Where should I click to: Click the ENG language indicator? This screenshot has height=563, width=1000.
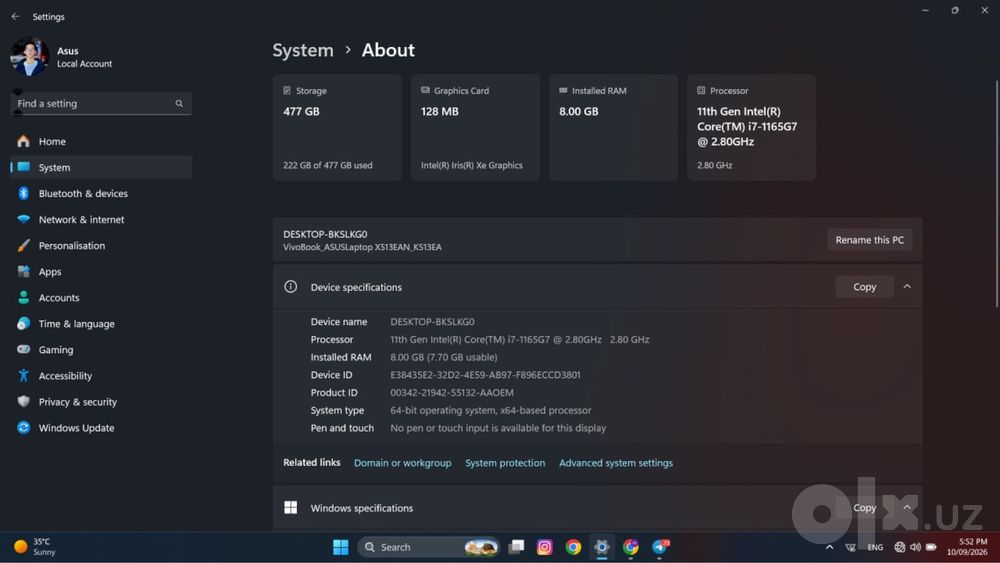point(875,548)
